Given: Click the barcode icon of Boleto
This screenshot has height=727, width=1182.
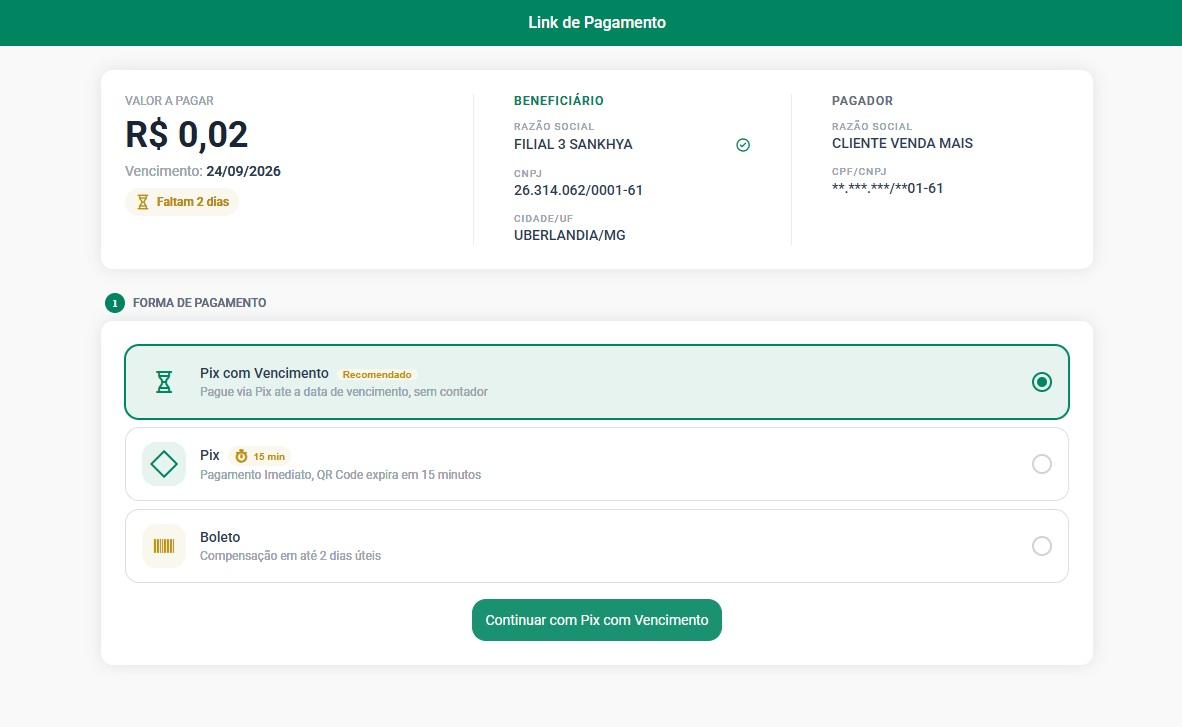Looking at the screenshot, I should point(164,546).
